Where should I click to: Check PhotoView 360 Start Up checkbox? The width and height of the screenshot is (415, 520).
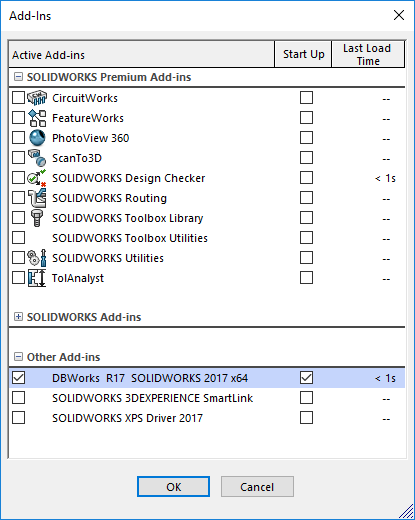click(306, 138)
